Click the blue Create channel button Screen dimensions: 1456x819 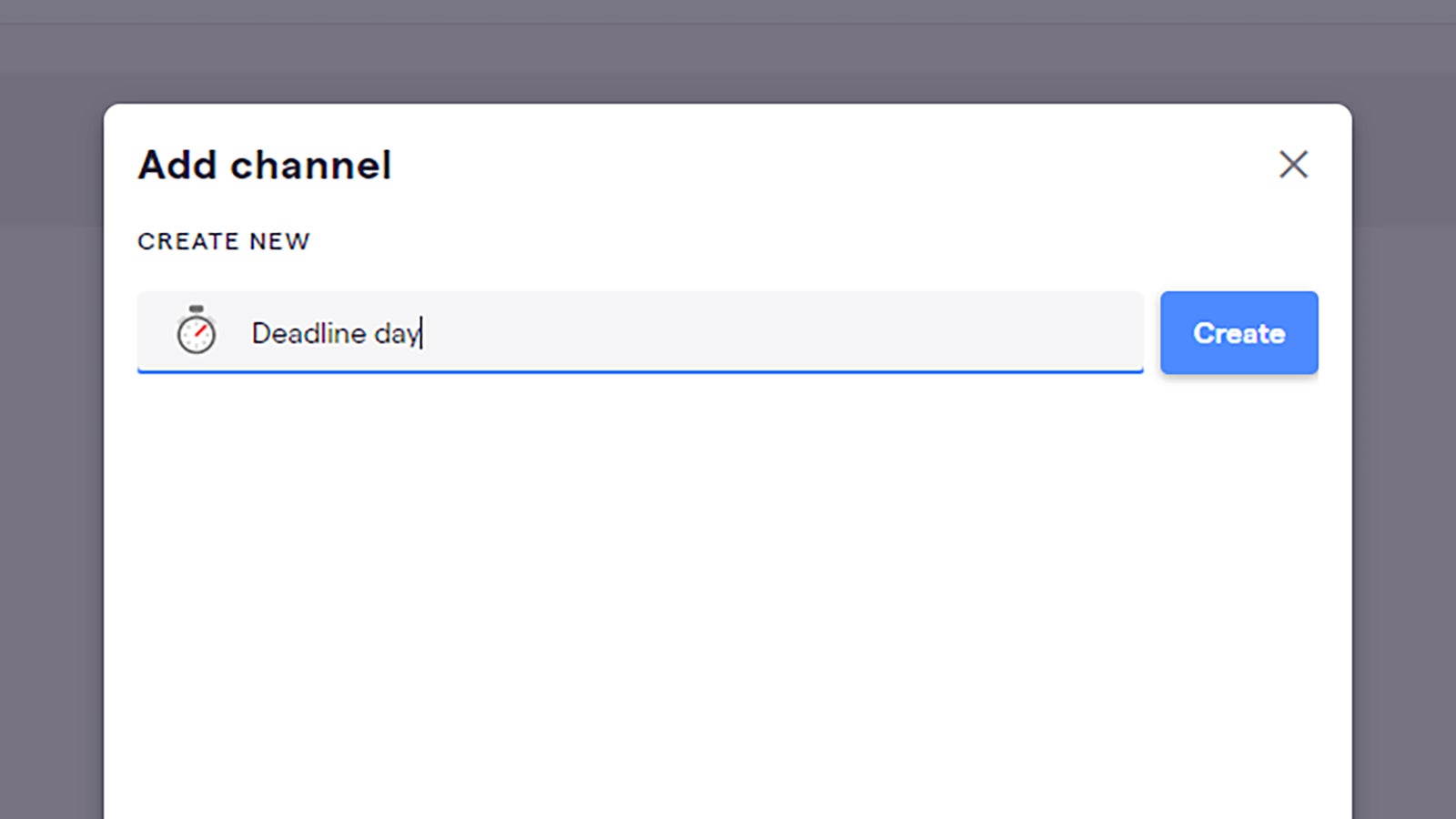click(x=1239, y=333)
